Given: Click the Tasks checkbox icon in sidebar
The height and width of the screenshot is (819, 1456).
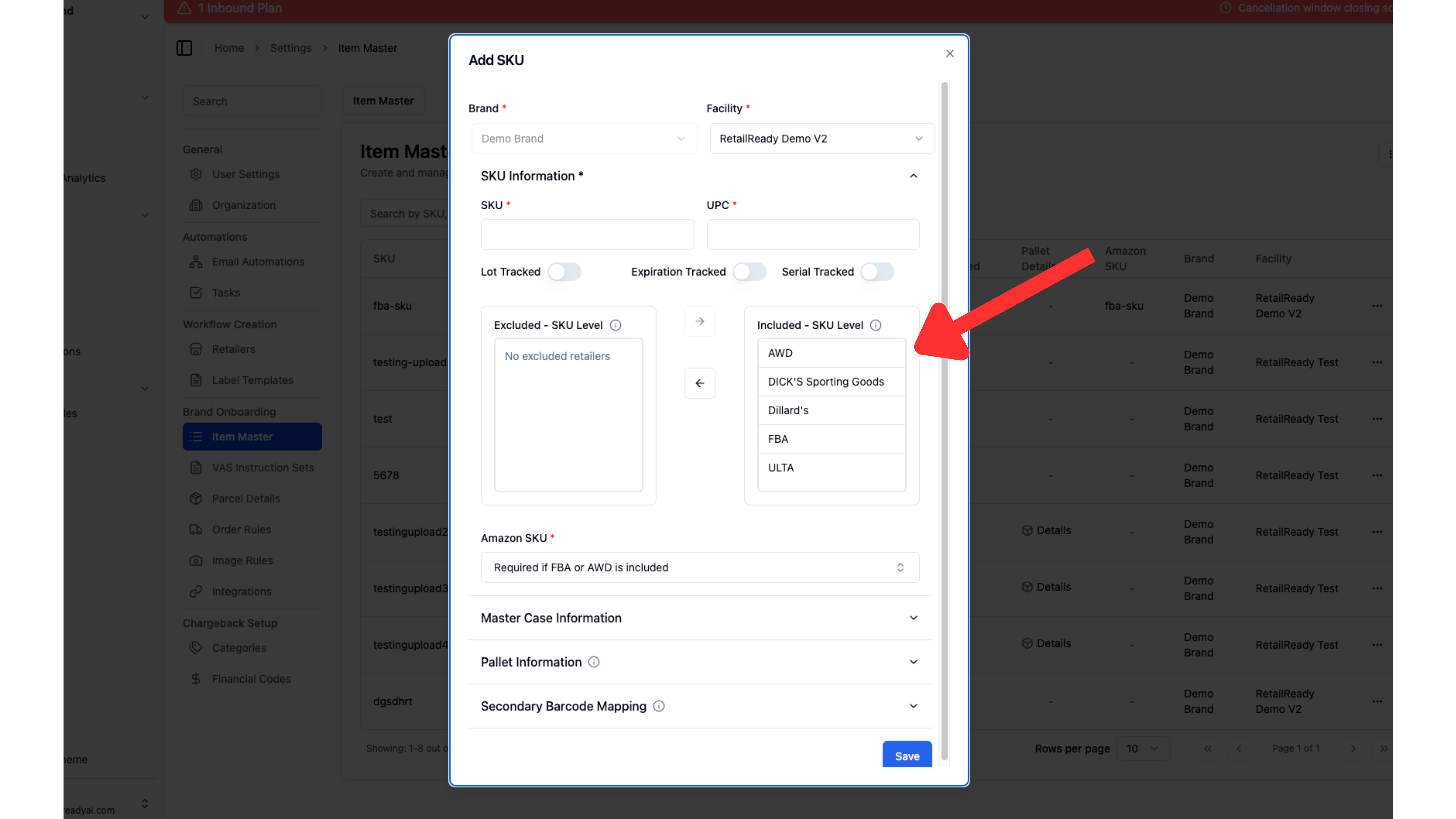Looking at the screenshot, I should [196, 293].
